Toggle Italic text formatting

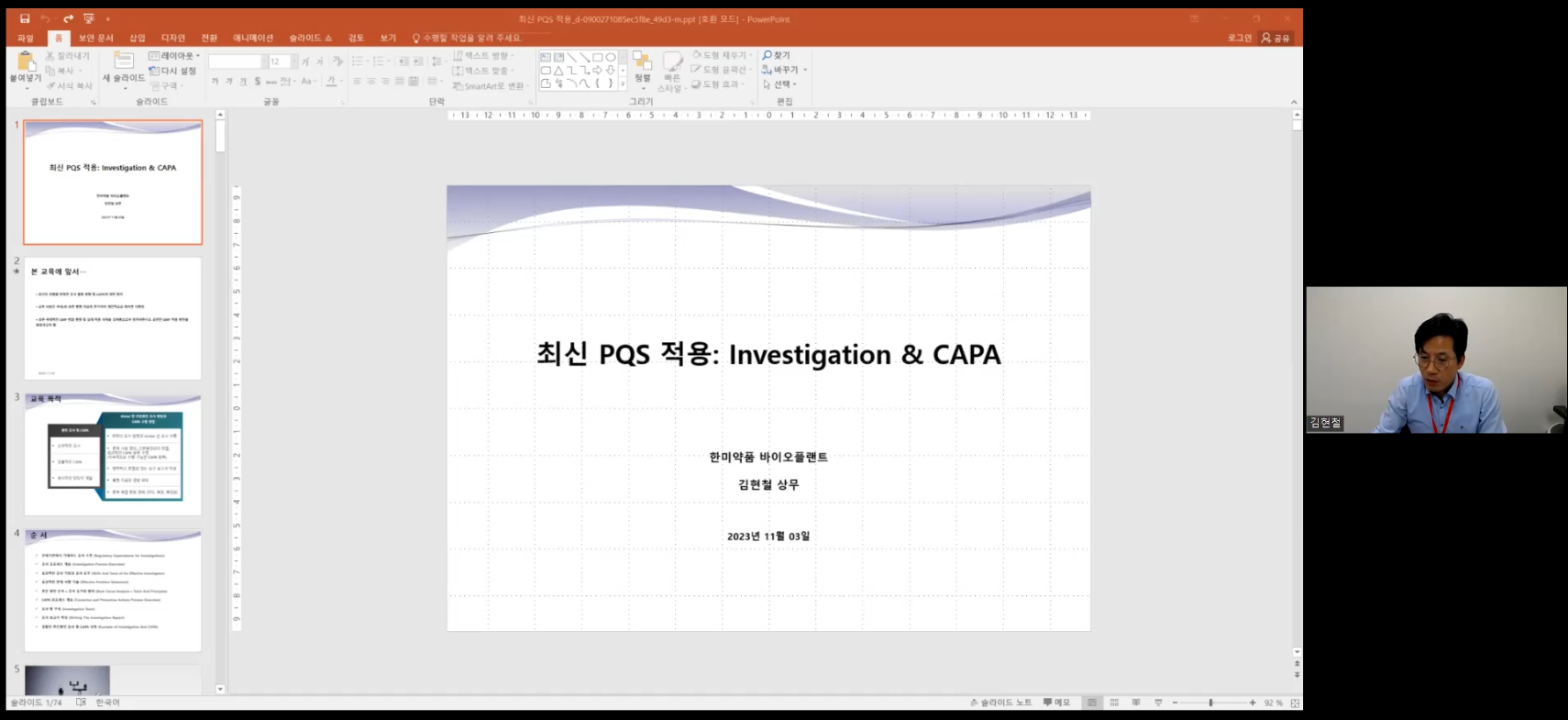point(229,82)
